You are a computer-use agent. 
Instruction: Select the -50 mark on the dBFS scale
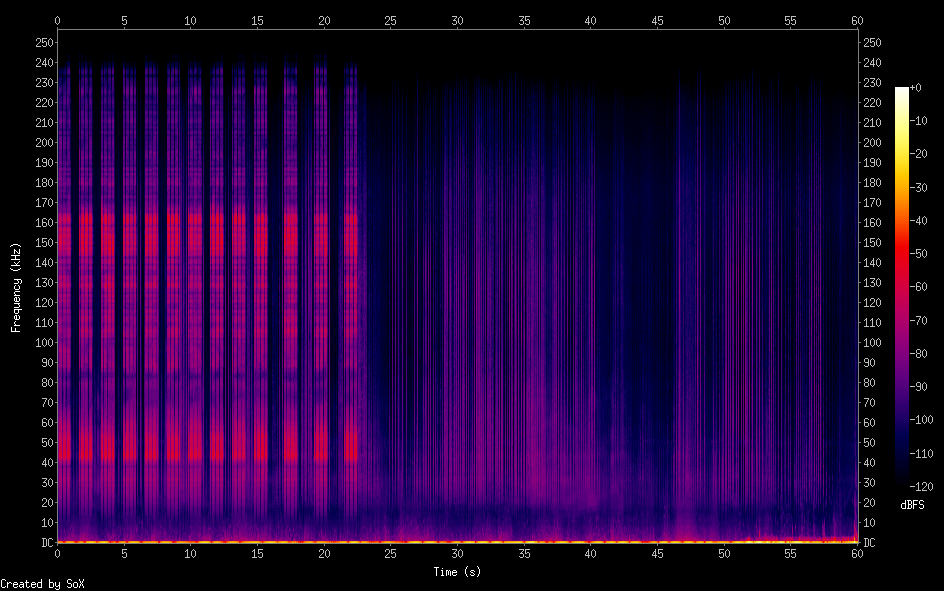click(921, 255)
